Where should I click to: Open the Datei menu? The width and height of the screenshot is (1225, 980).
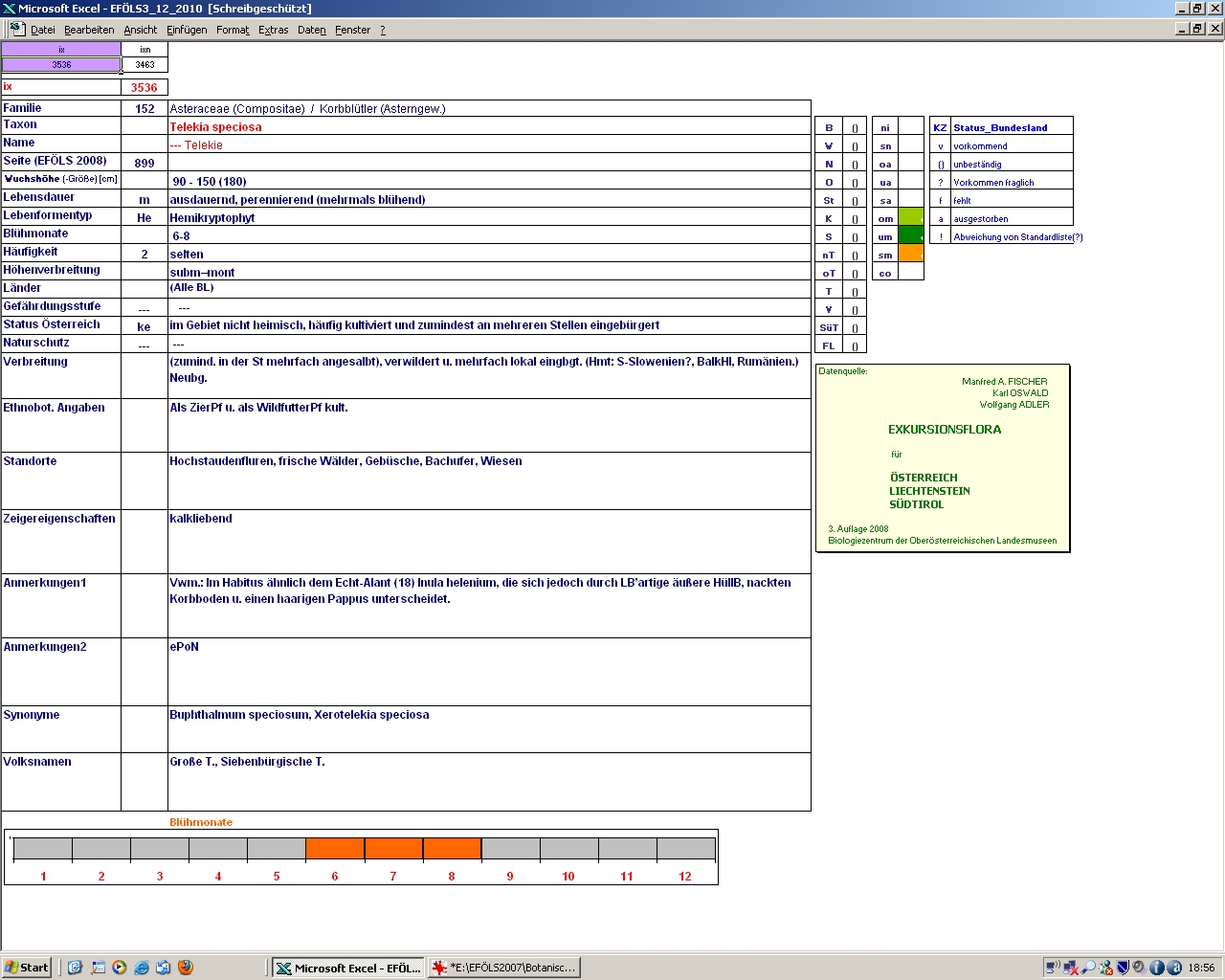pyautogui.click(x=43, y=30)
